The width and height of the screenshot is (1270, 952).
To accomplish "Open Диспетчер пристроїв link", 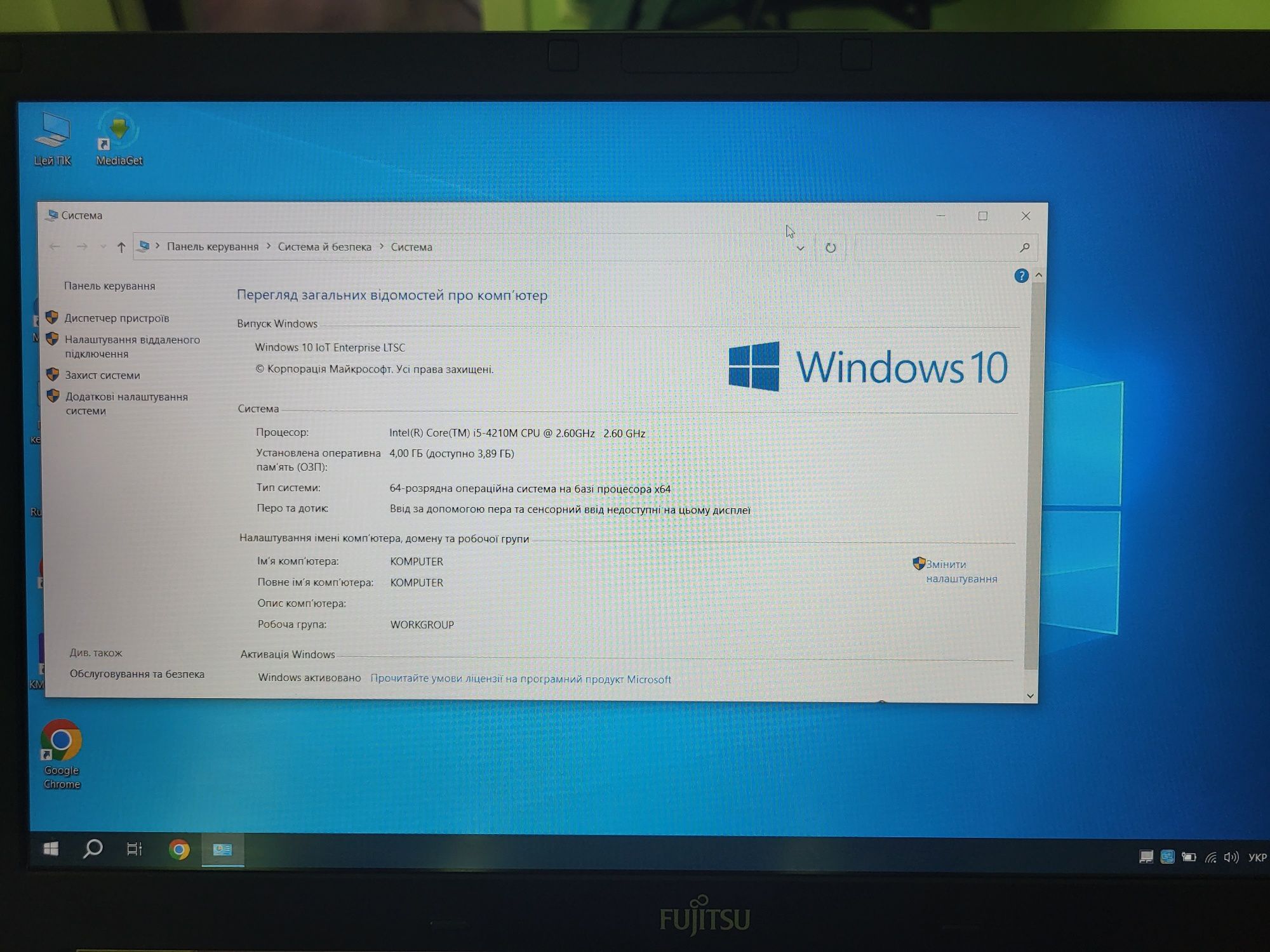I will (117, 318).
